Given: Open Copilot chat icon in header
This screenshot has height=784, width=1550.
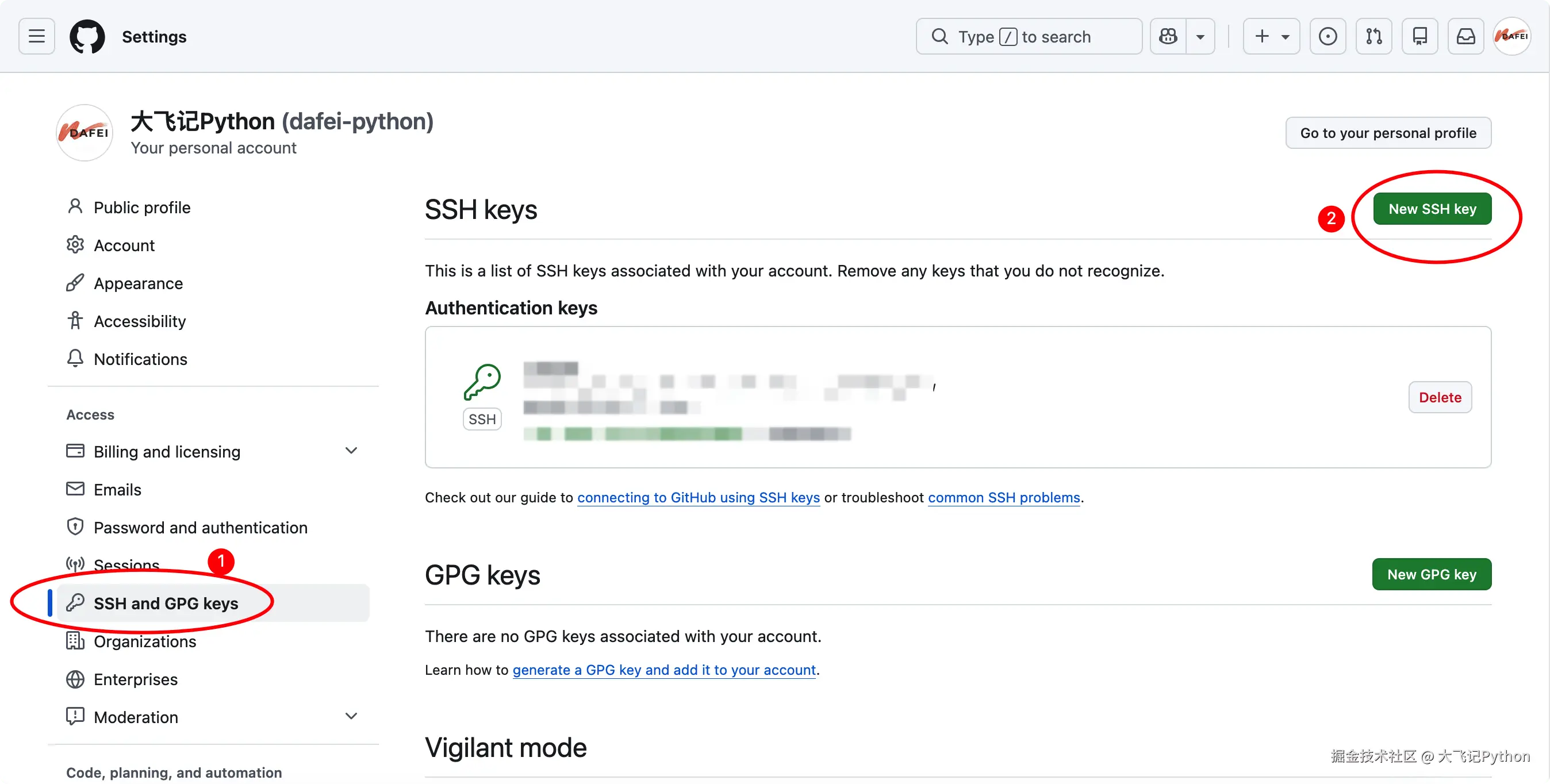Looking at the screenshot, I should (x=1168, y=37).
